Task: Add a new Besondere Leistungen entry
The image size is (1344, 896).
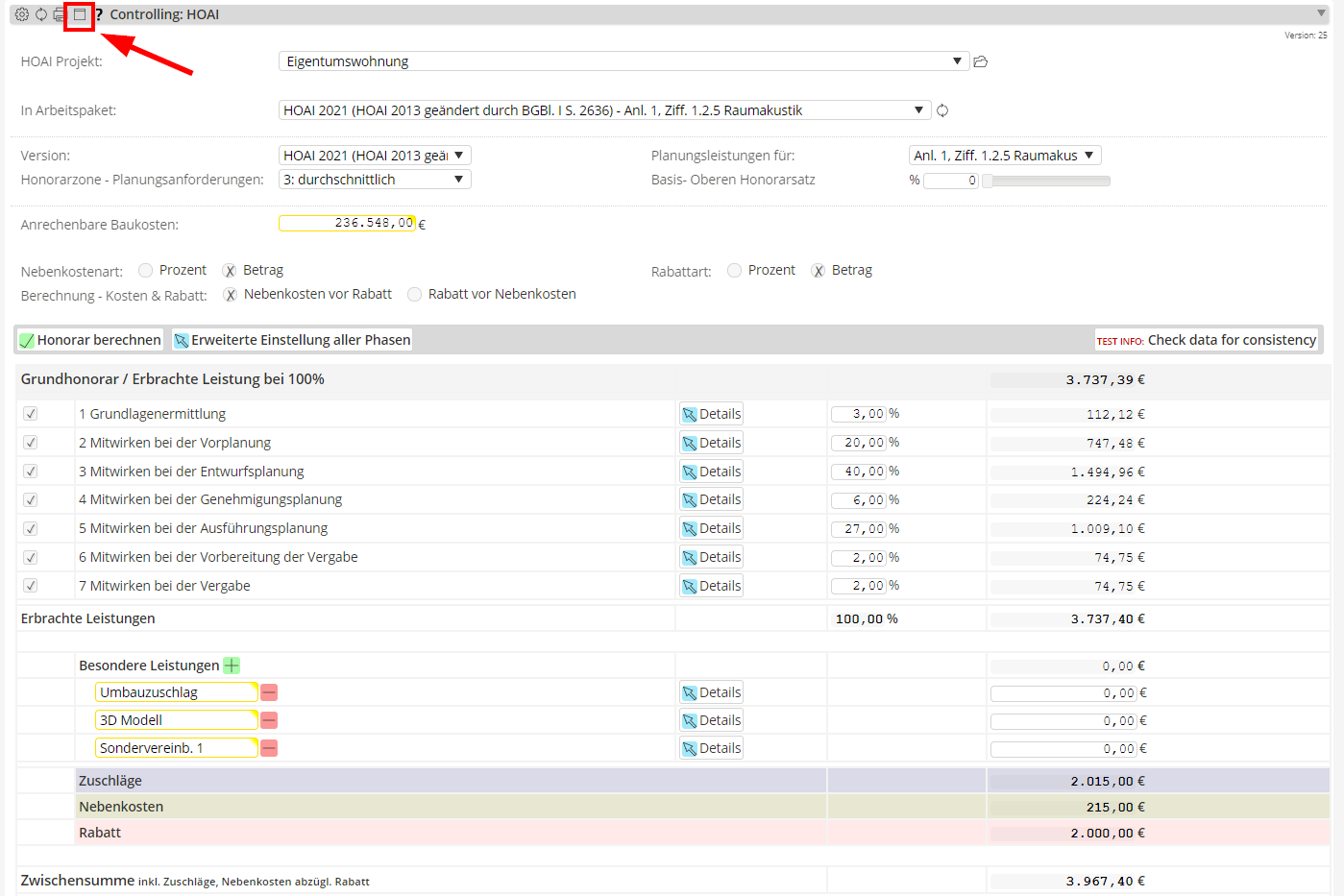Action: [x=232, y=666]
